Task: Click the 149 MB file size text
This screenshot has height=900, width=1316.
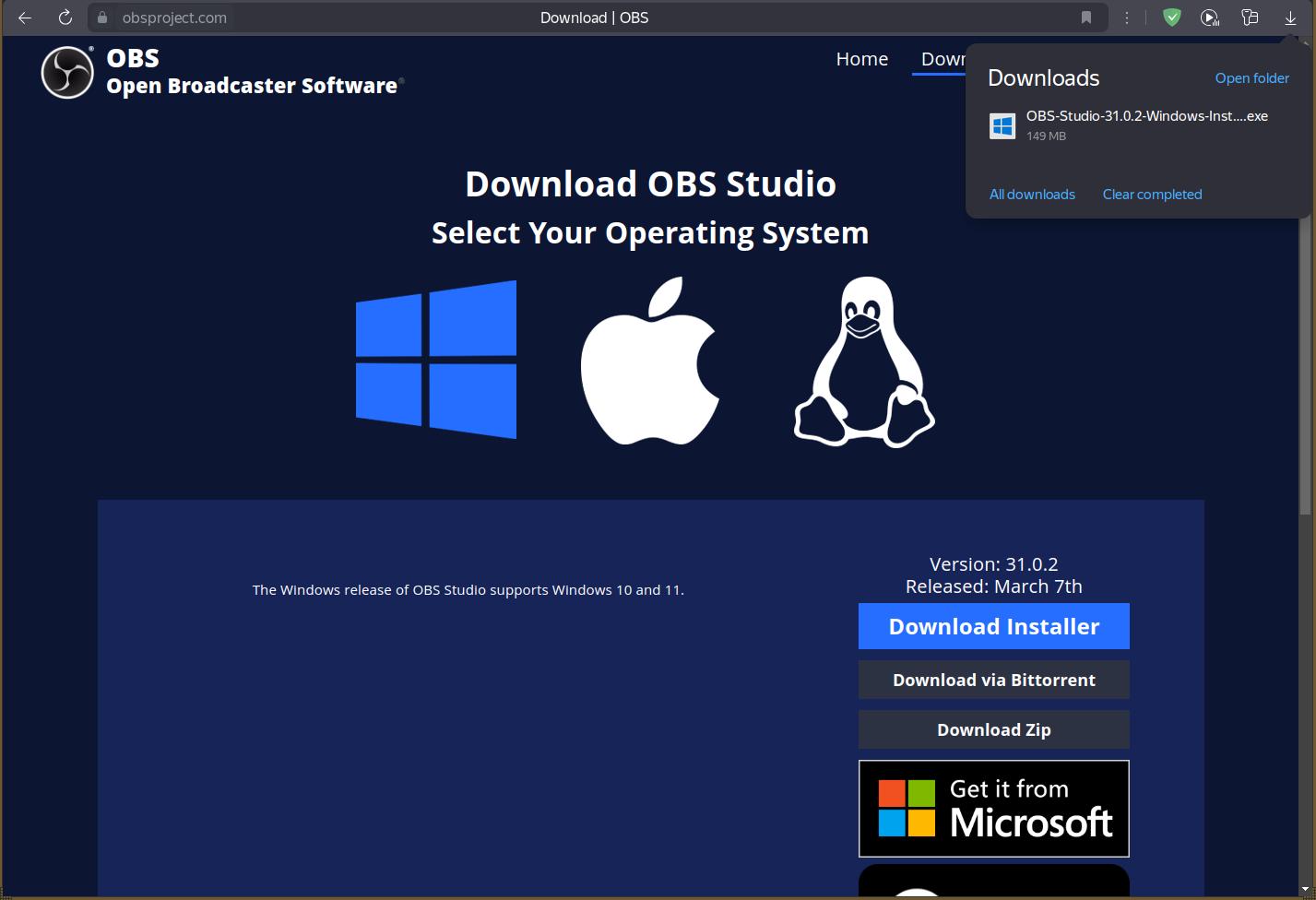Action: tap(1046, 136)
